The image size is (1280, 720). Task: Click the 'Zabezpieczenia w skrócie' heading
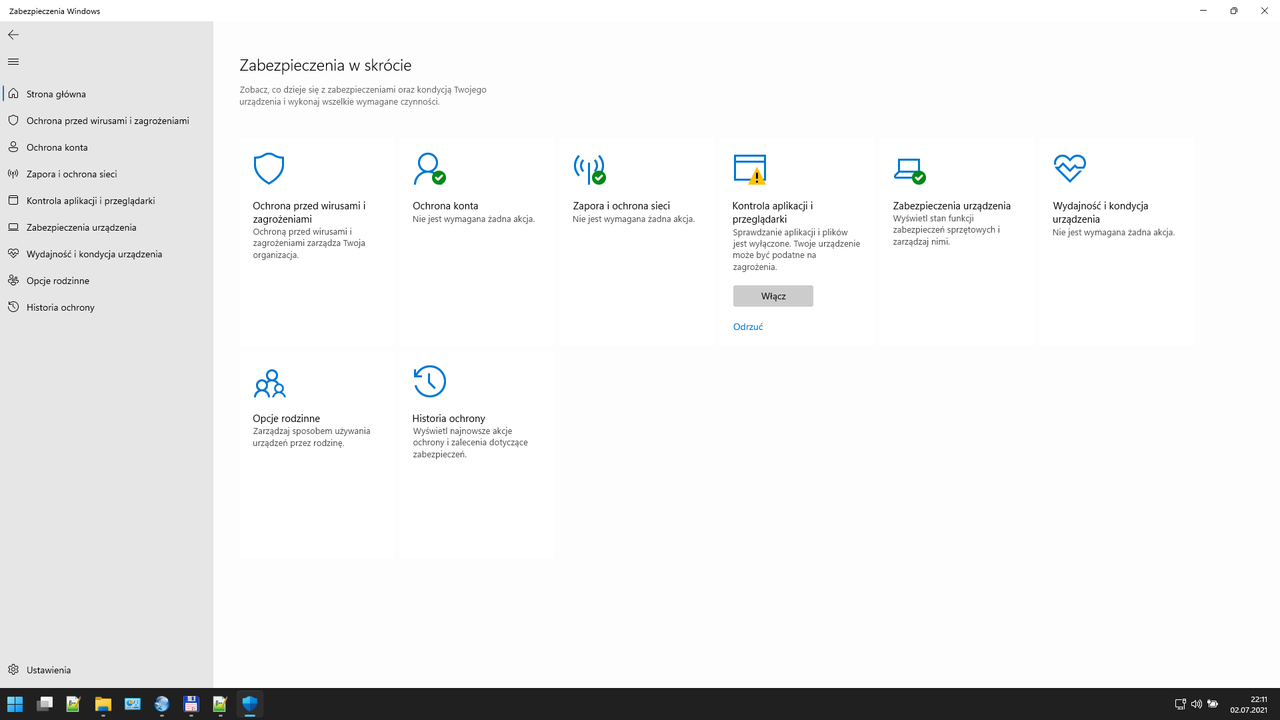(325, 66)
